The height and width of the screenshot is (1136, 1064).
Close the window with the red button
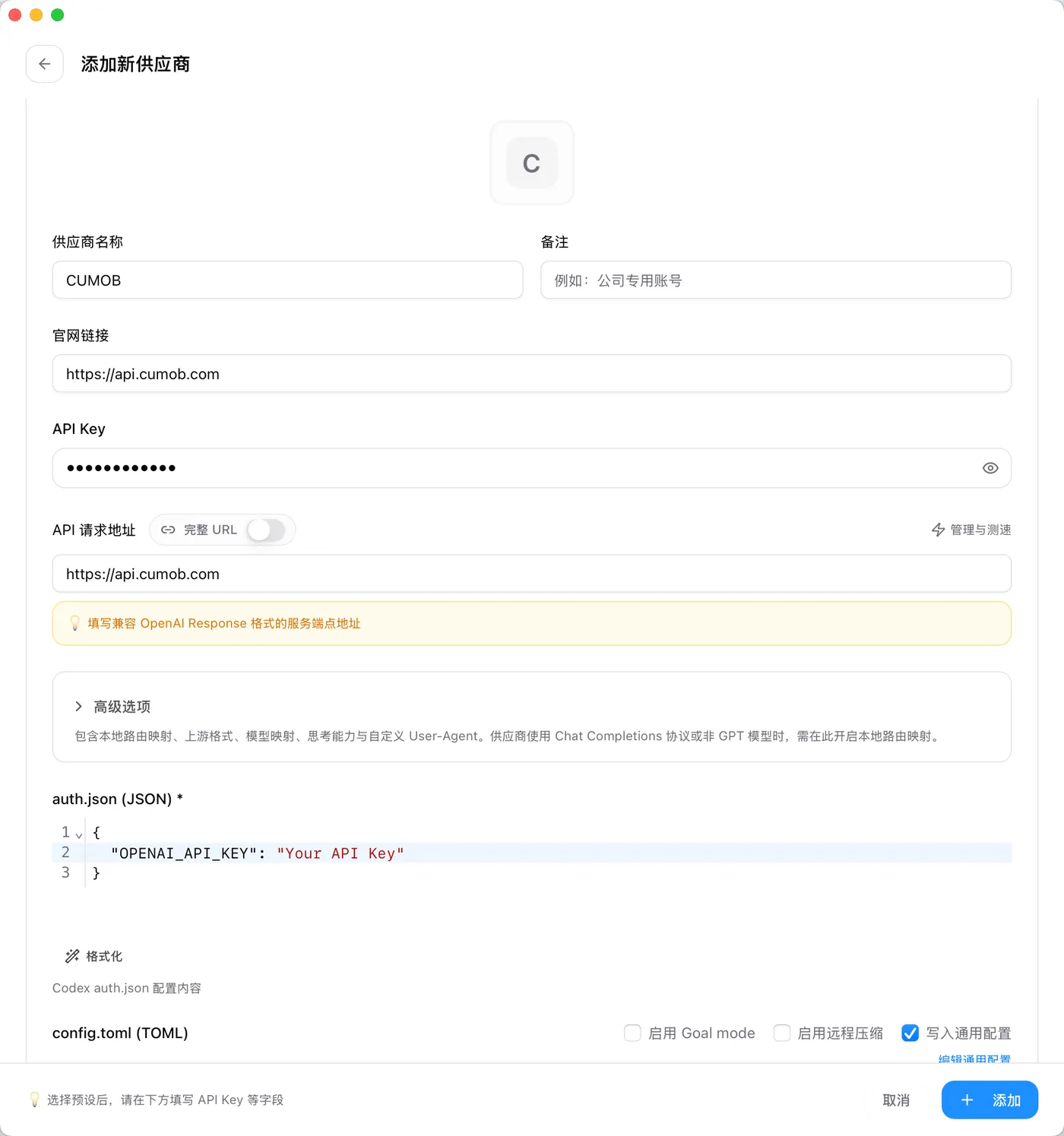pos(14,14)
